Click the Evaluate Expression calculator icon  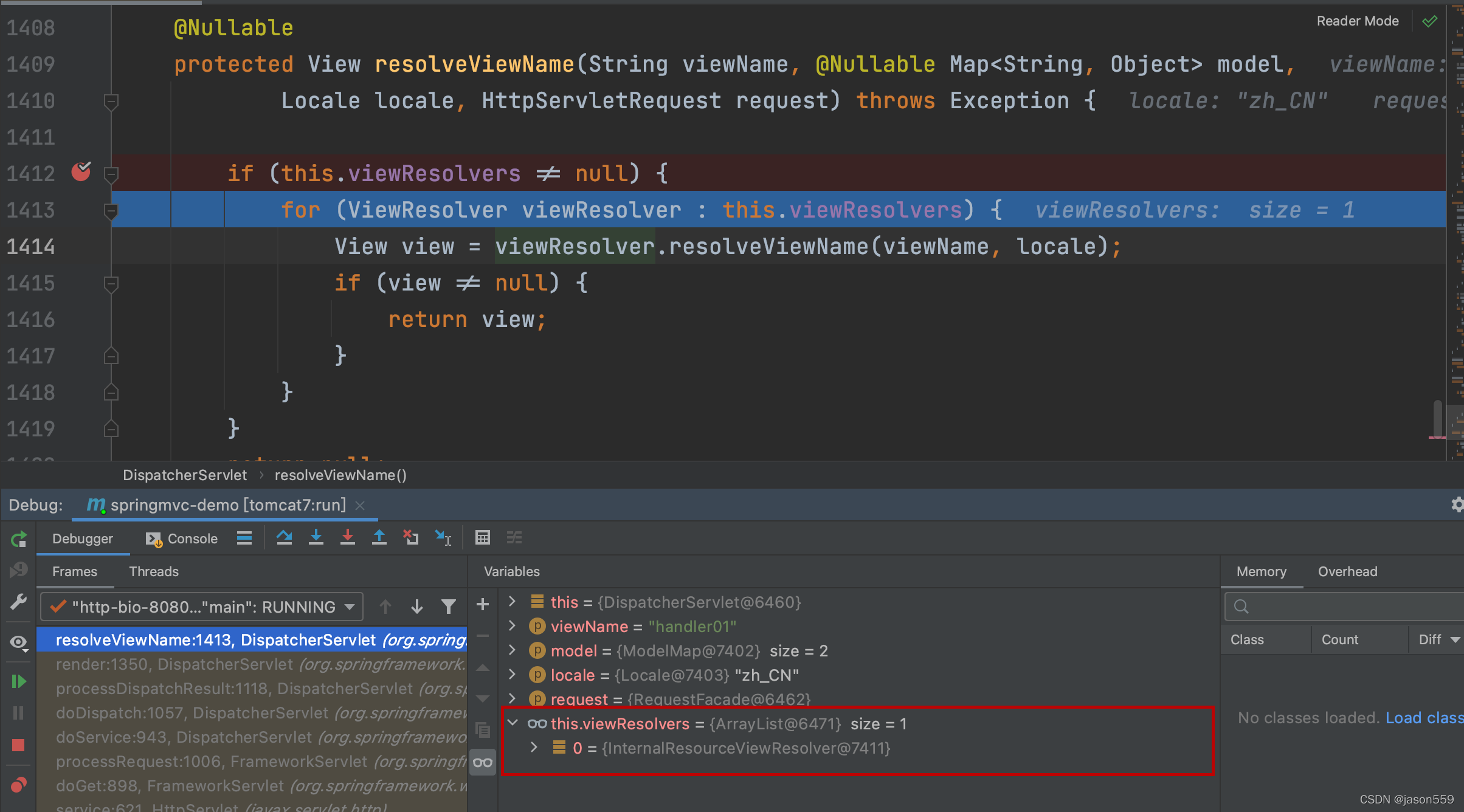click(483, 538)
